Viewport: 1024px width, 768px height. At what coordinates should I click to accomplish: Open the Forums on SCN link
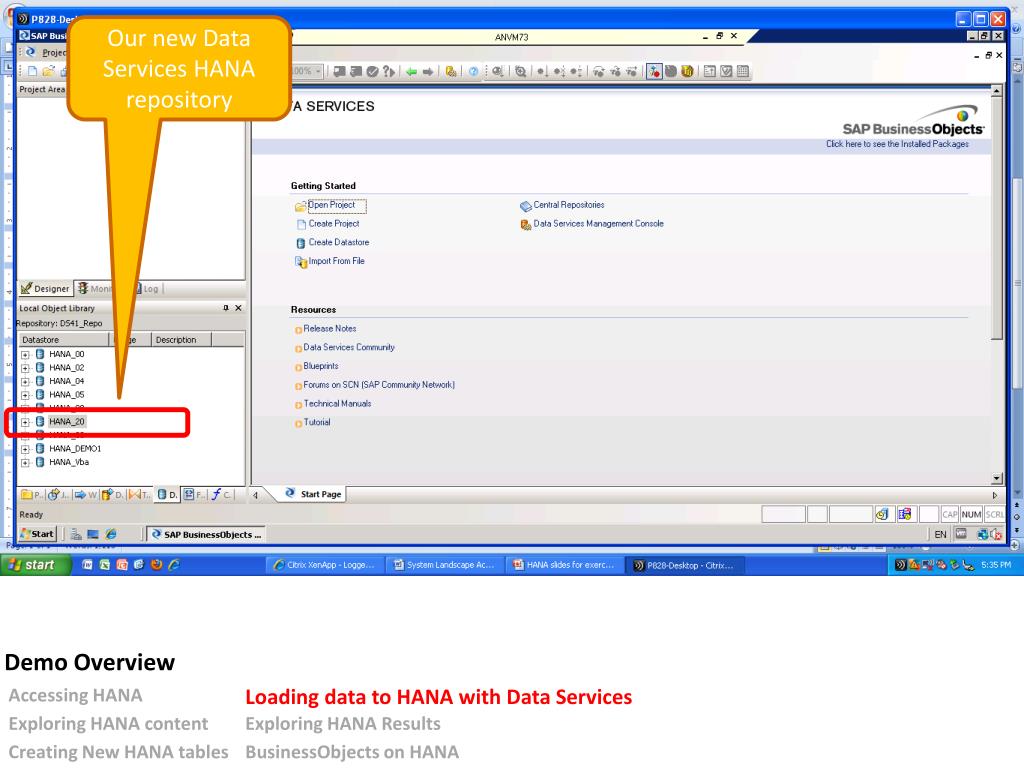coord(379,385)
